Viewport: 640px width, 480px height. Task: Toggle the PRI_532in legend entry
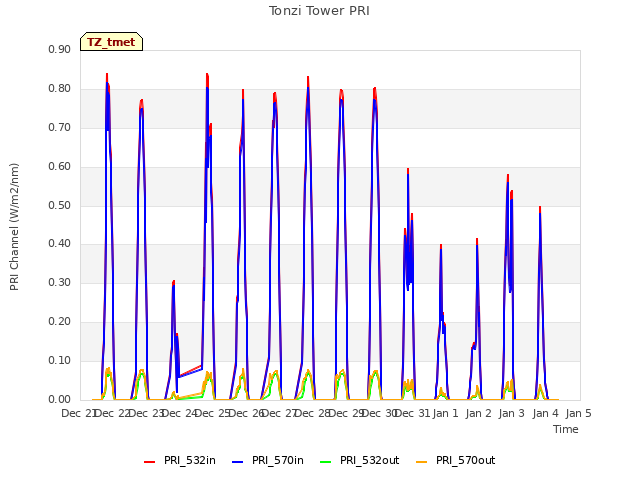click(x=180, y=460)
